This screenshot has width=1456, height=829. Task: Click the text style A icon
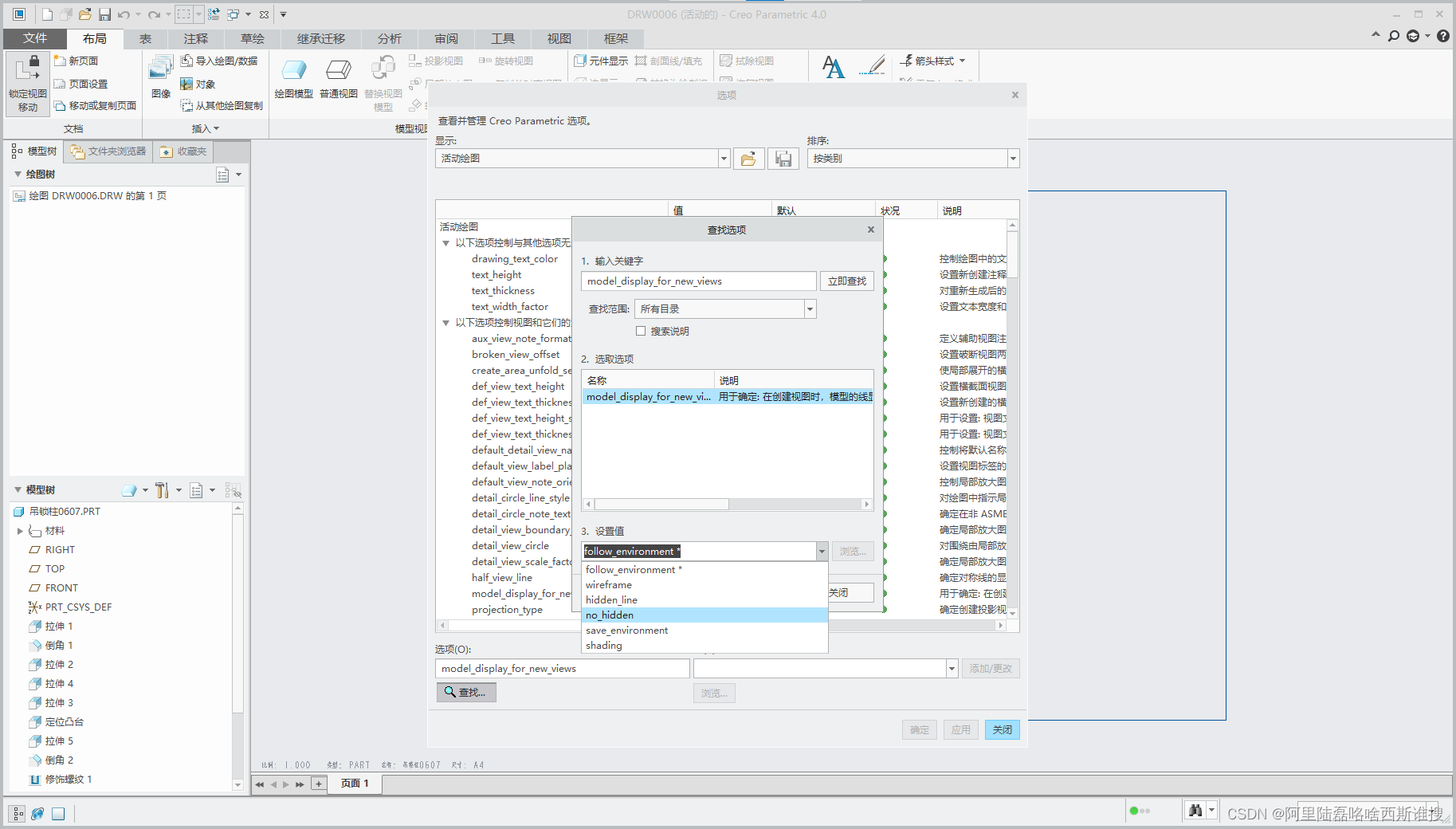[x=834, y=67]
